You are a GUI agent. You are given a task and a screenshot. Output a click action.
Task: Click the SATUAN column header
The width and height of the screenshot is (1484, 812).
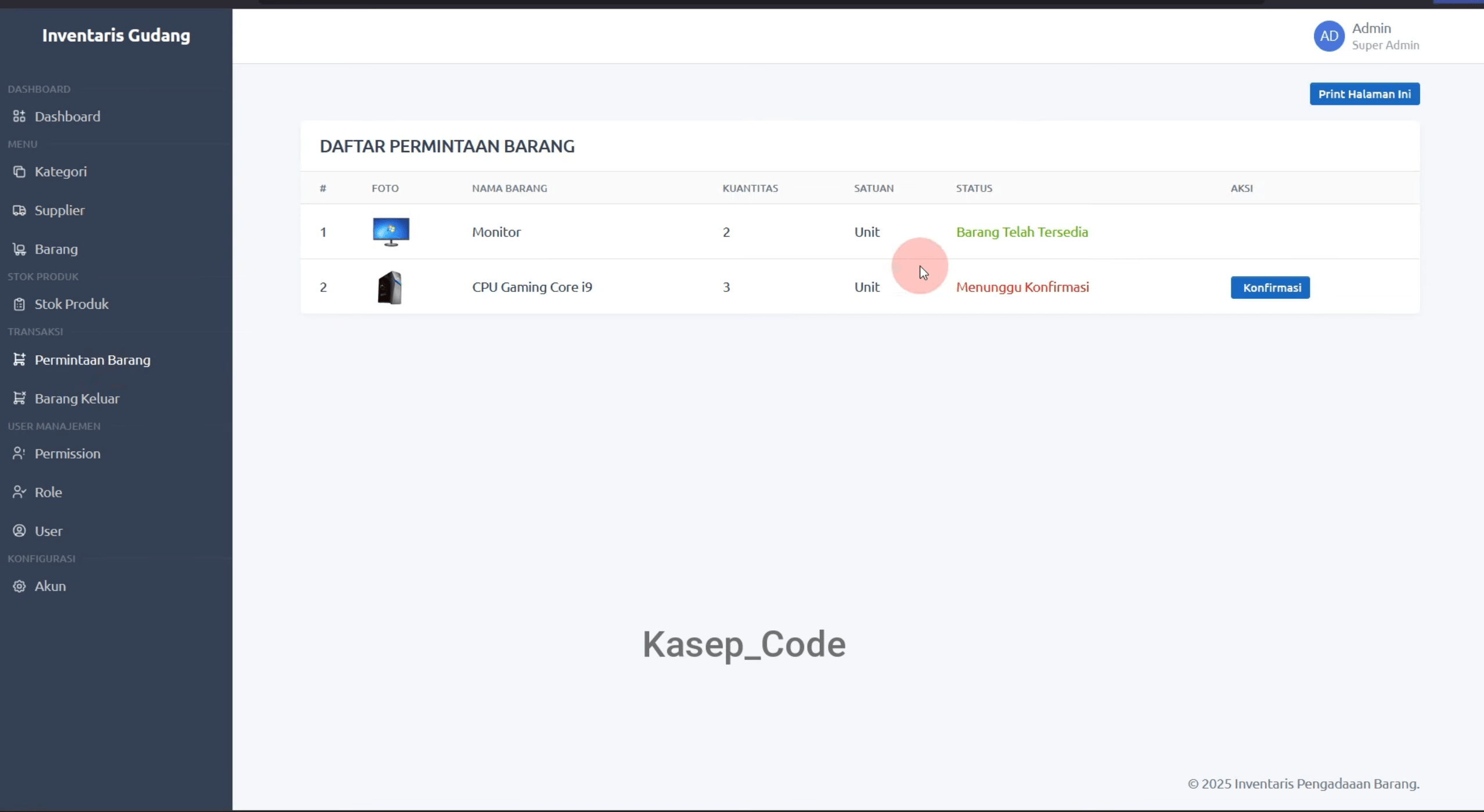[x=874, y=188]
